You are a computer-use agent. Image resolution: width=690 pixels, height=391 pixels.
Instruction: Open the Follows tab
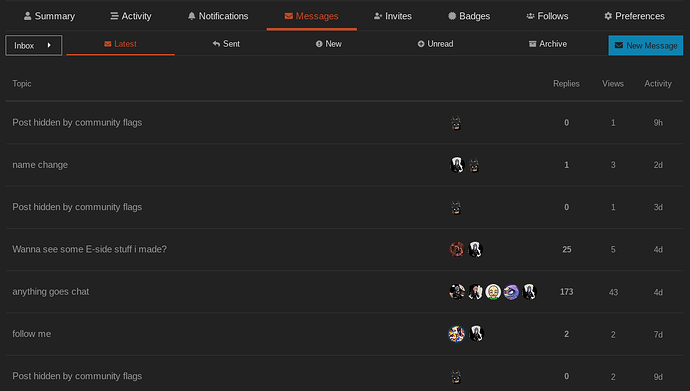[547, 16]
